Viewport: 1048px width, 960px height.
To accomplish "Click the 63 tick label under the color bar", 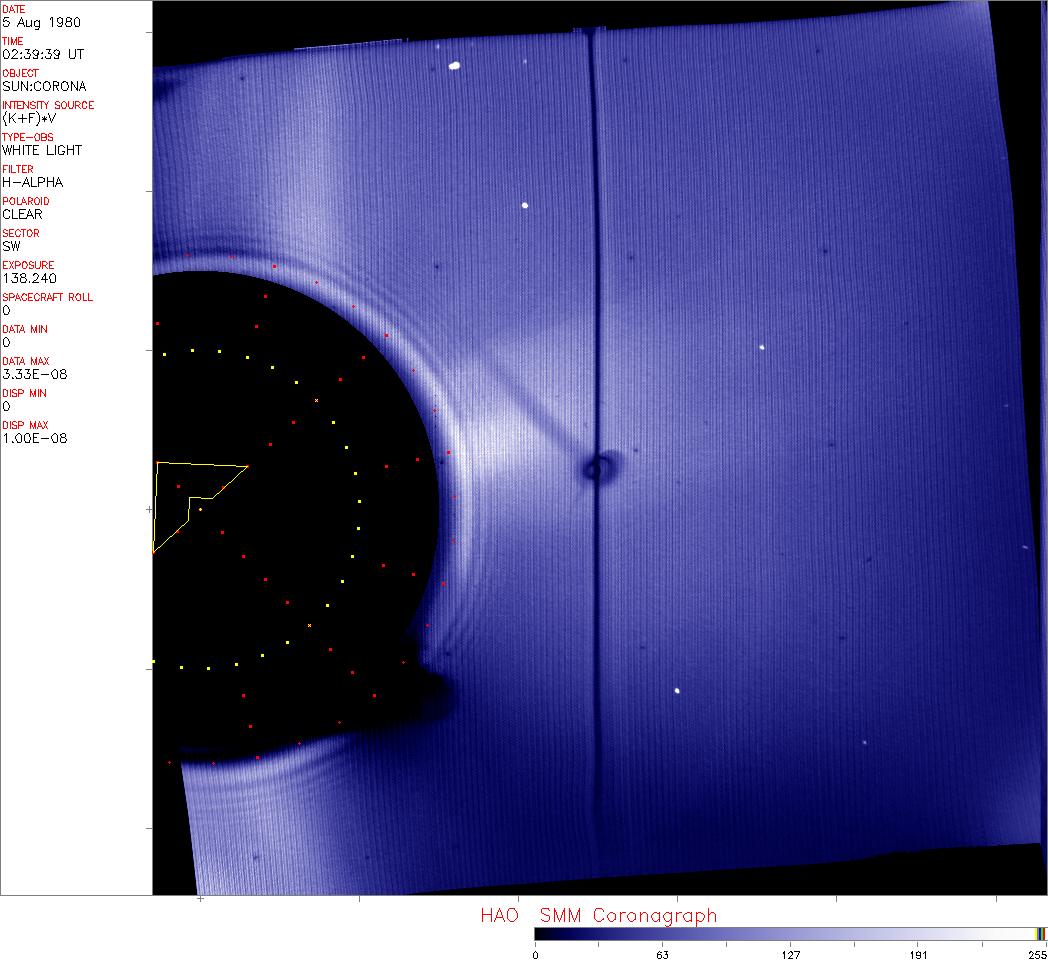I will tap(662, 954).
